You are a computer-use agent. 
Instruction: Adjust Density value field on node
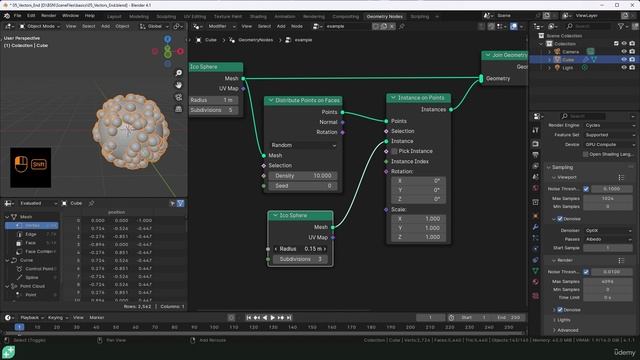(302, 176)
